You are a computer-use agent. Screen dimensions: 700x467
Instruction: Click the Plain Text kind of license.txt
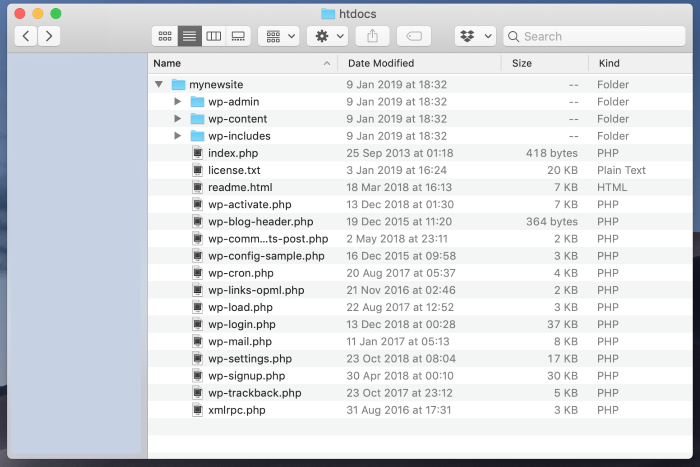[621, 170]
